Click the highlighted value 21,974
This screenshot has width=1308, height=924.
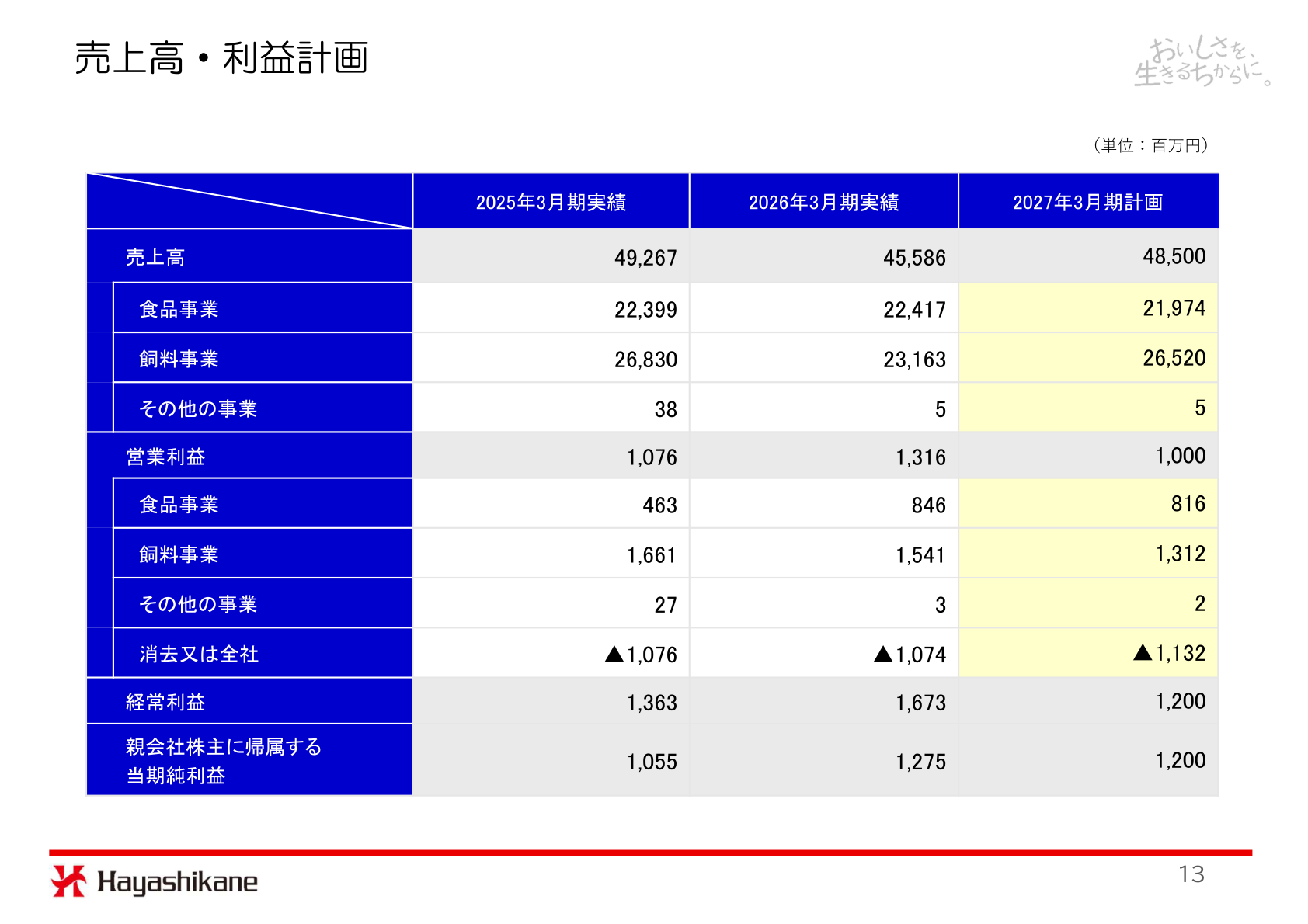click(1174, 308)
